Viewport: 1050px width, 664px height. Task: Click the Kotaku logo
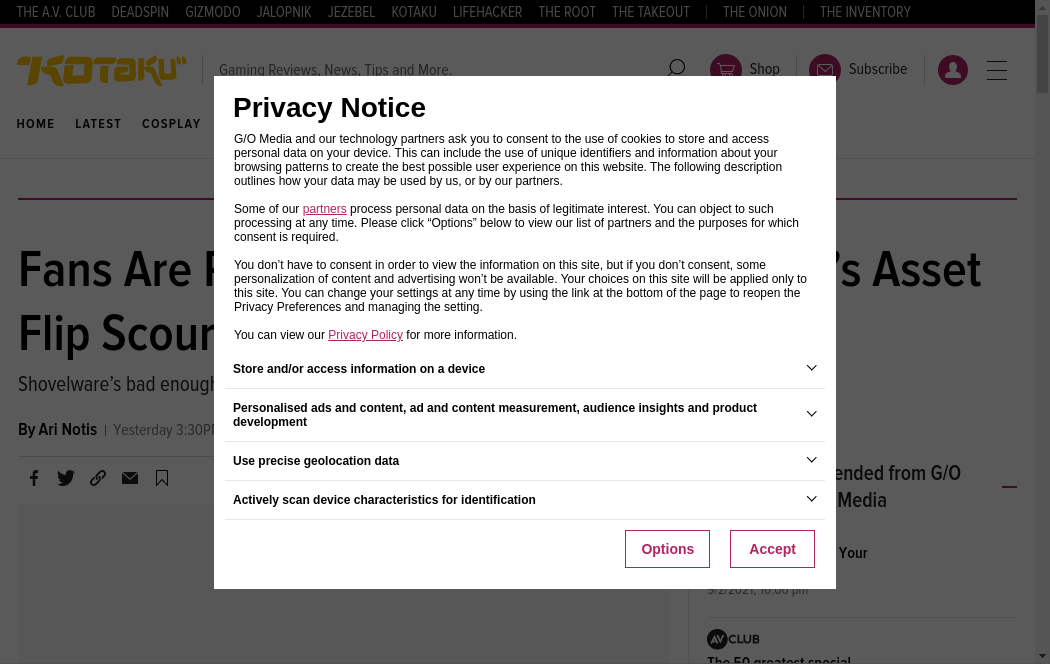[x=101, y=70]
